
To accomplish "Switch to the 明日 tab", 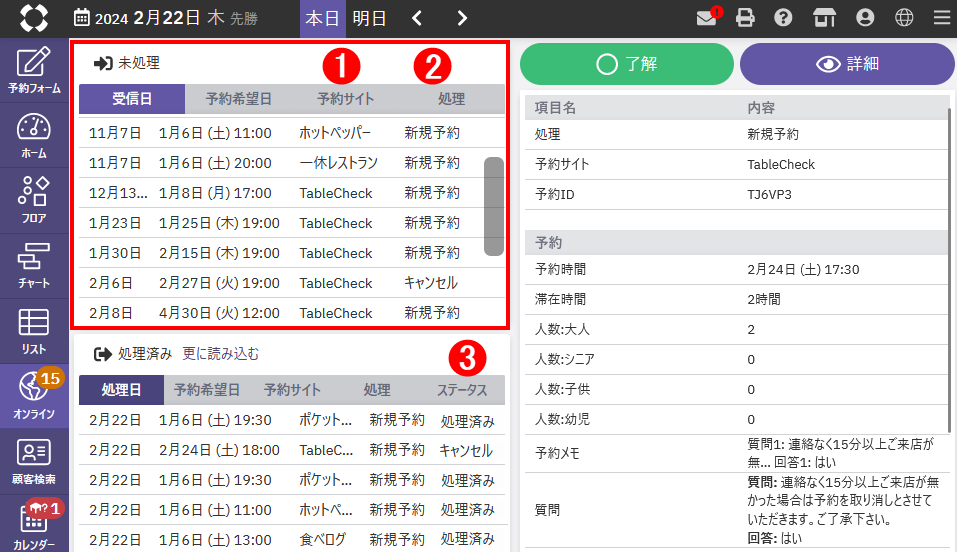I will click(x=370, y=18).
